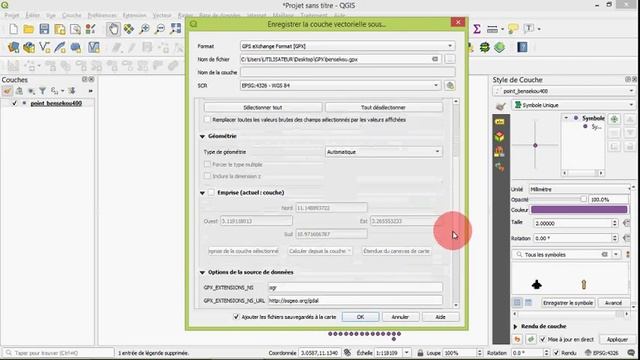Toggle scale lock icon next to Loupe

[420, 353]
